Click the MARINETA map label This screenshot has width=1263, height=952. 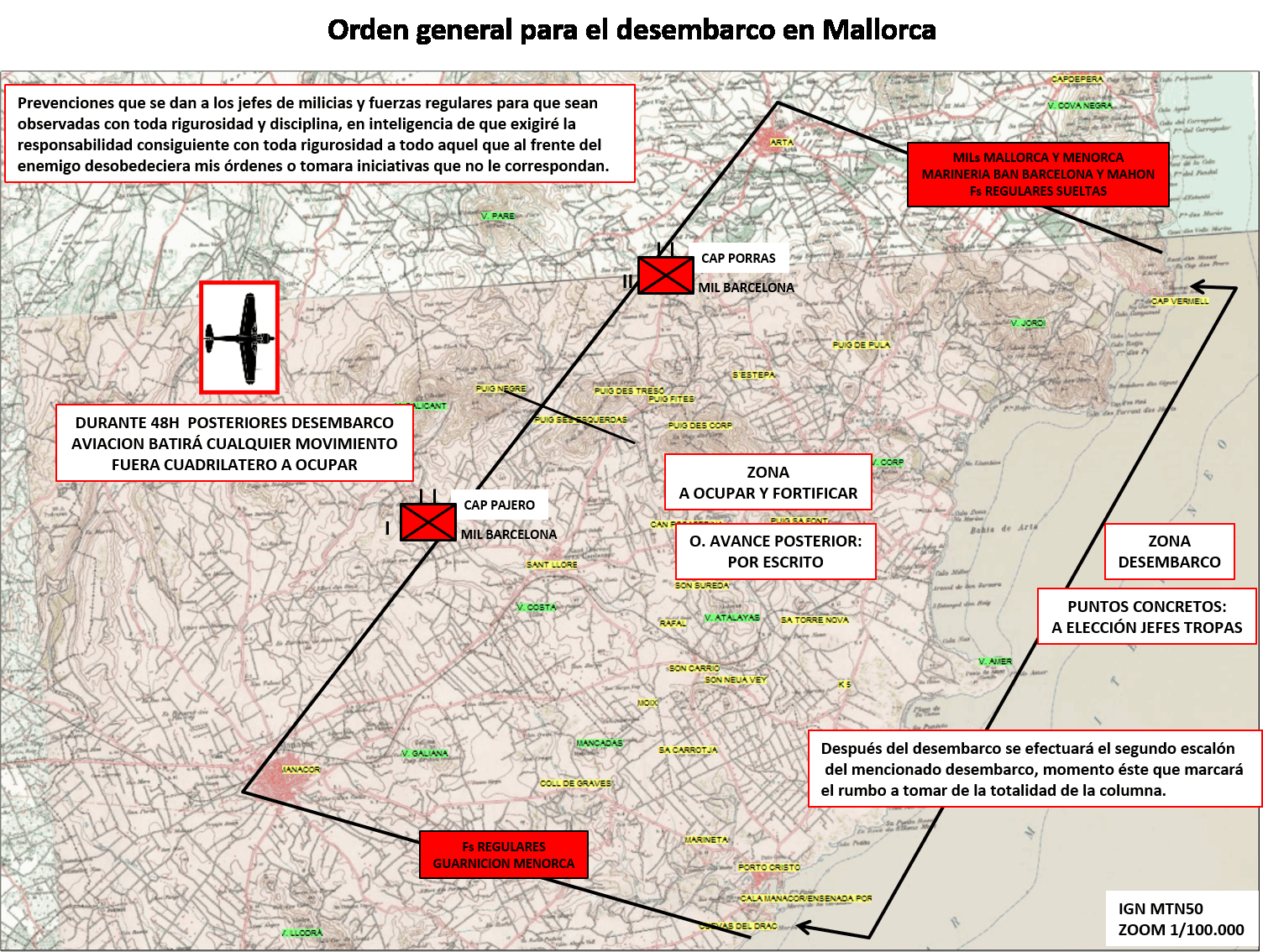[x=706, y=840]
